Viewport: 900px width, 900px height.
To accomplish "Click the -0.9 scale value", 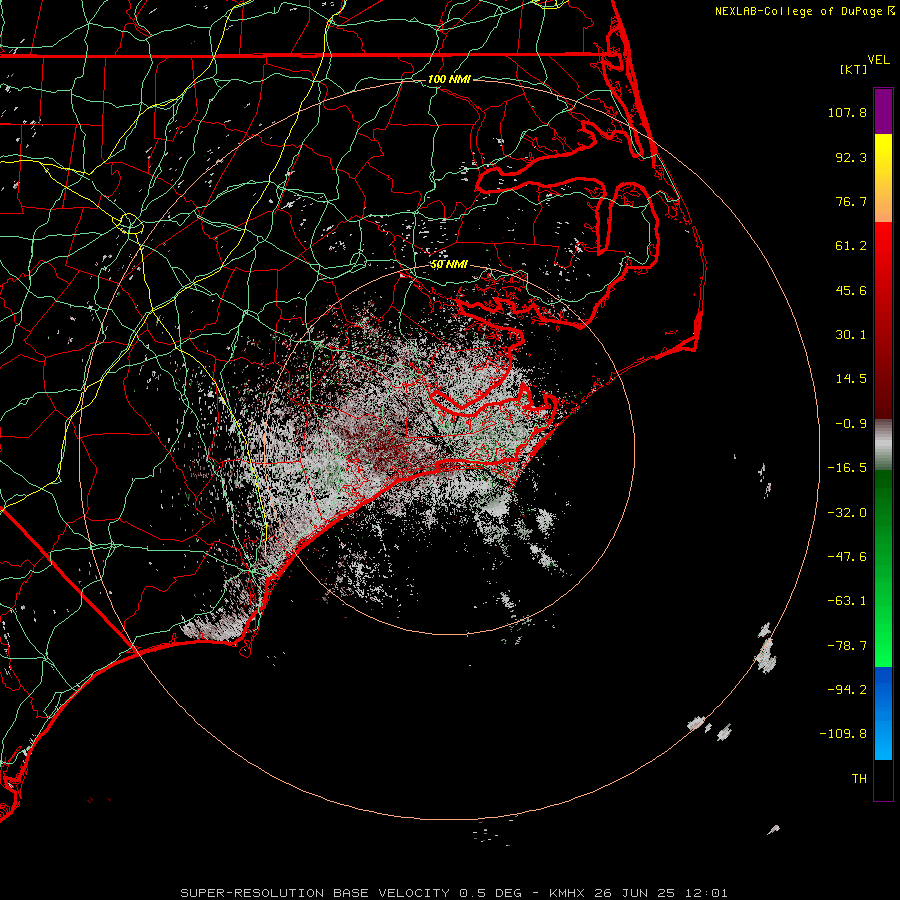I will (x=851, y=424).
